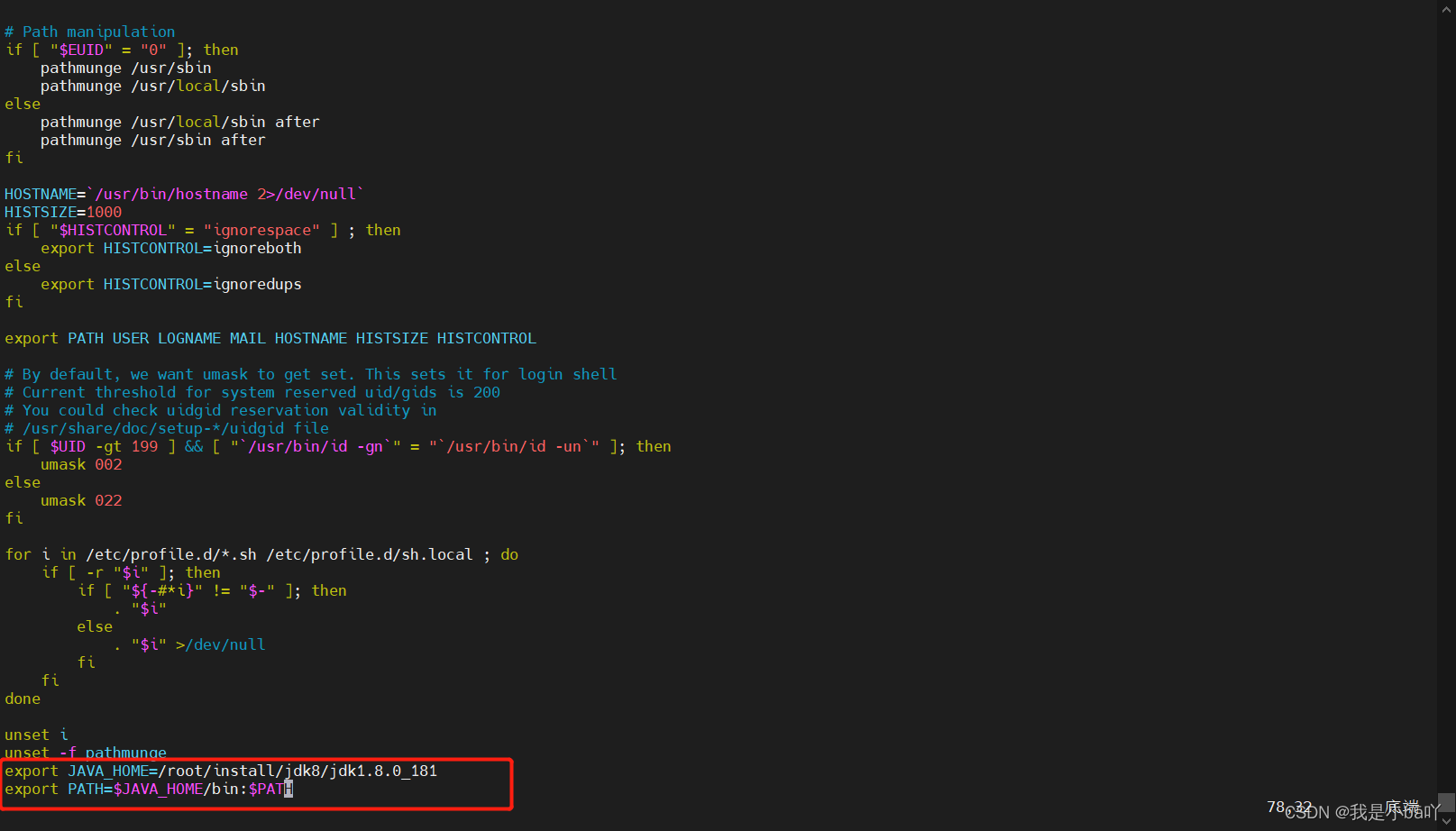Click the 'unset i' line

[36, 735]
